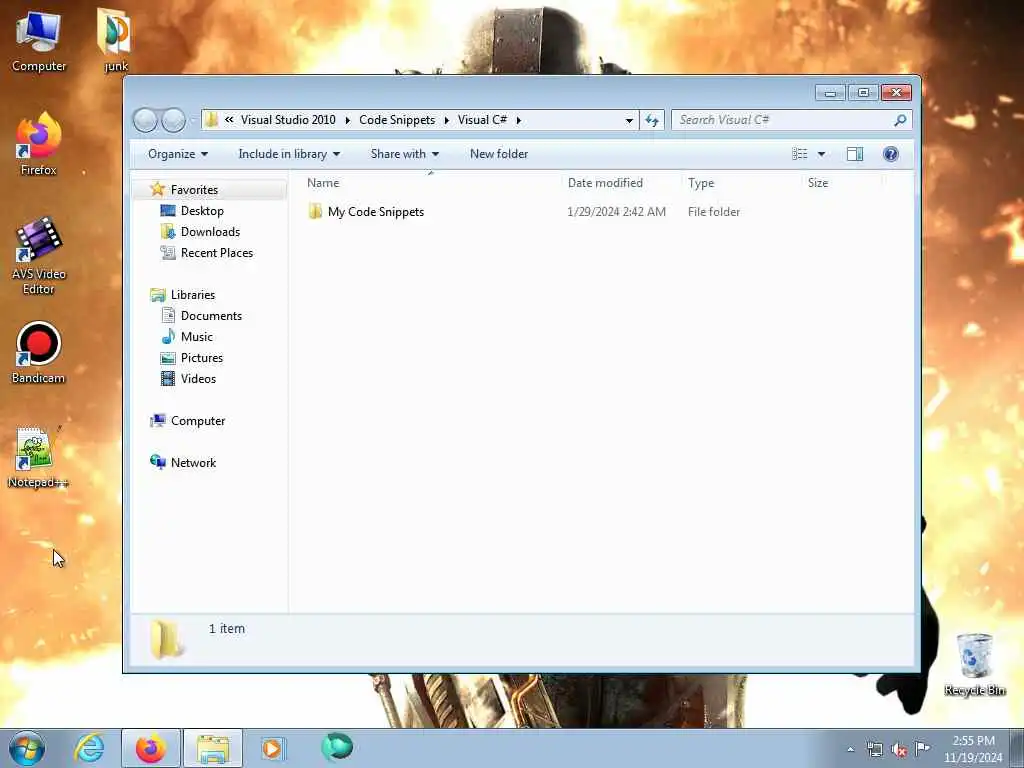1024x768 pixels.
Task: Expand arrow after Visual C# breadcrumb
Action: 519,120
